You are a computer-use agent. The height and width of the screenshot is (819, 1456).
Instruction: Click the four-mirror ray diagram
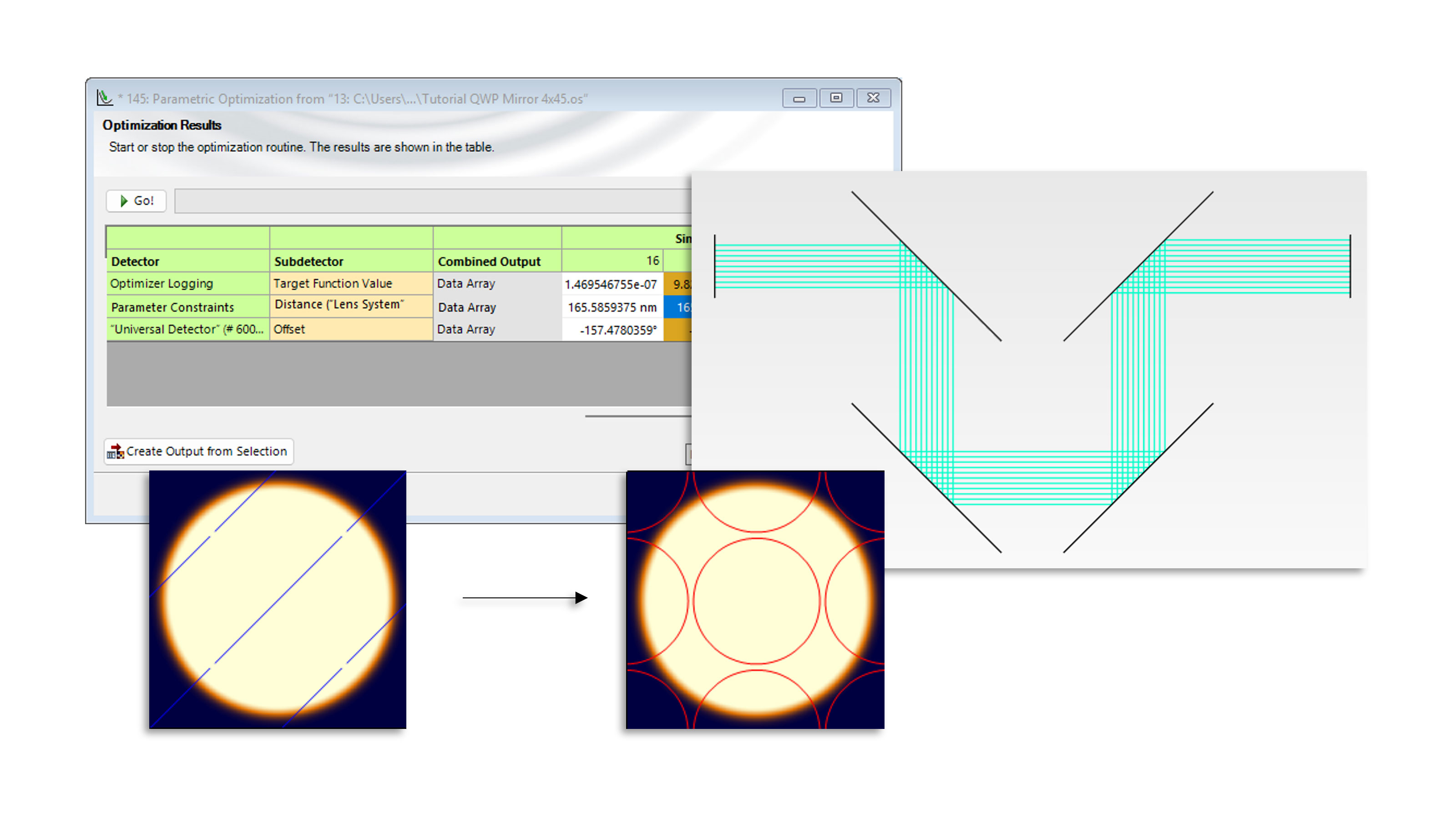click(x=1029, y=369)
